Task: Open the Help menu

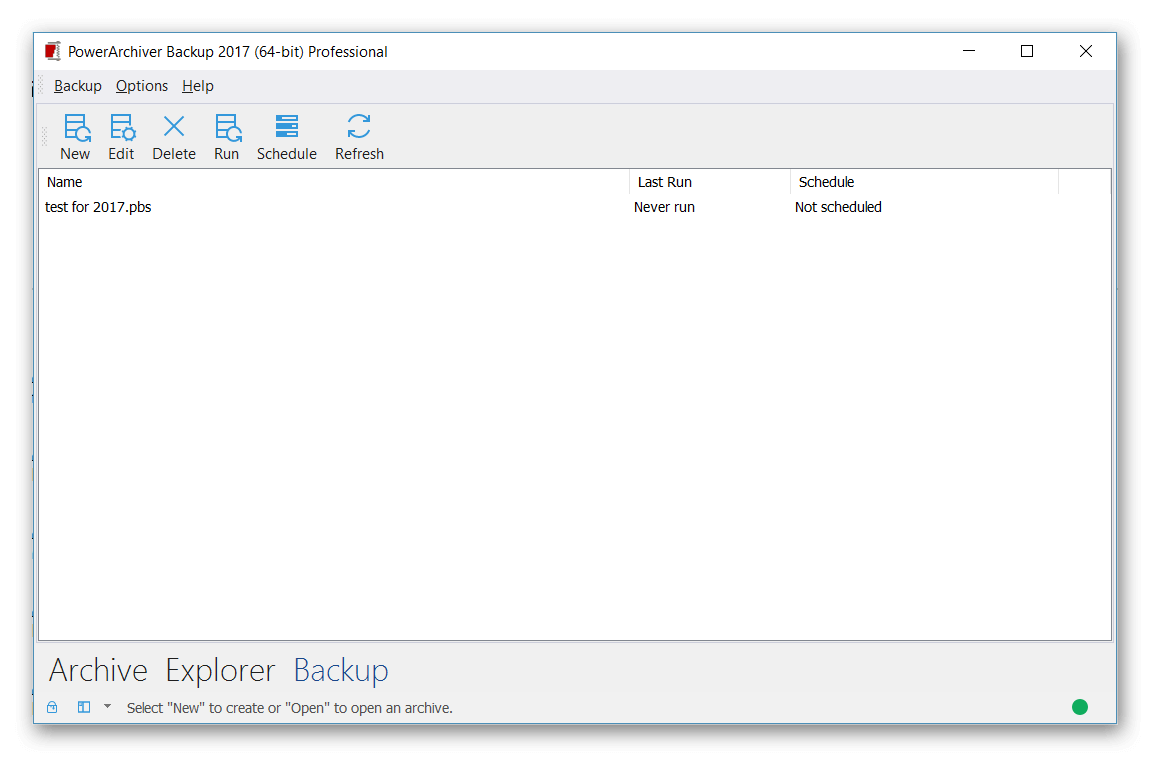Action: tap(198, 86)
